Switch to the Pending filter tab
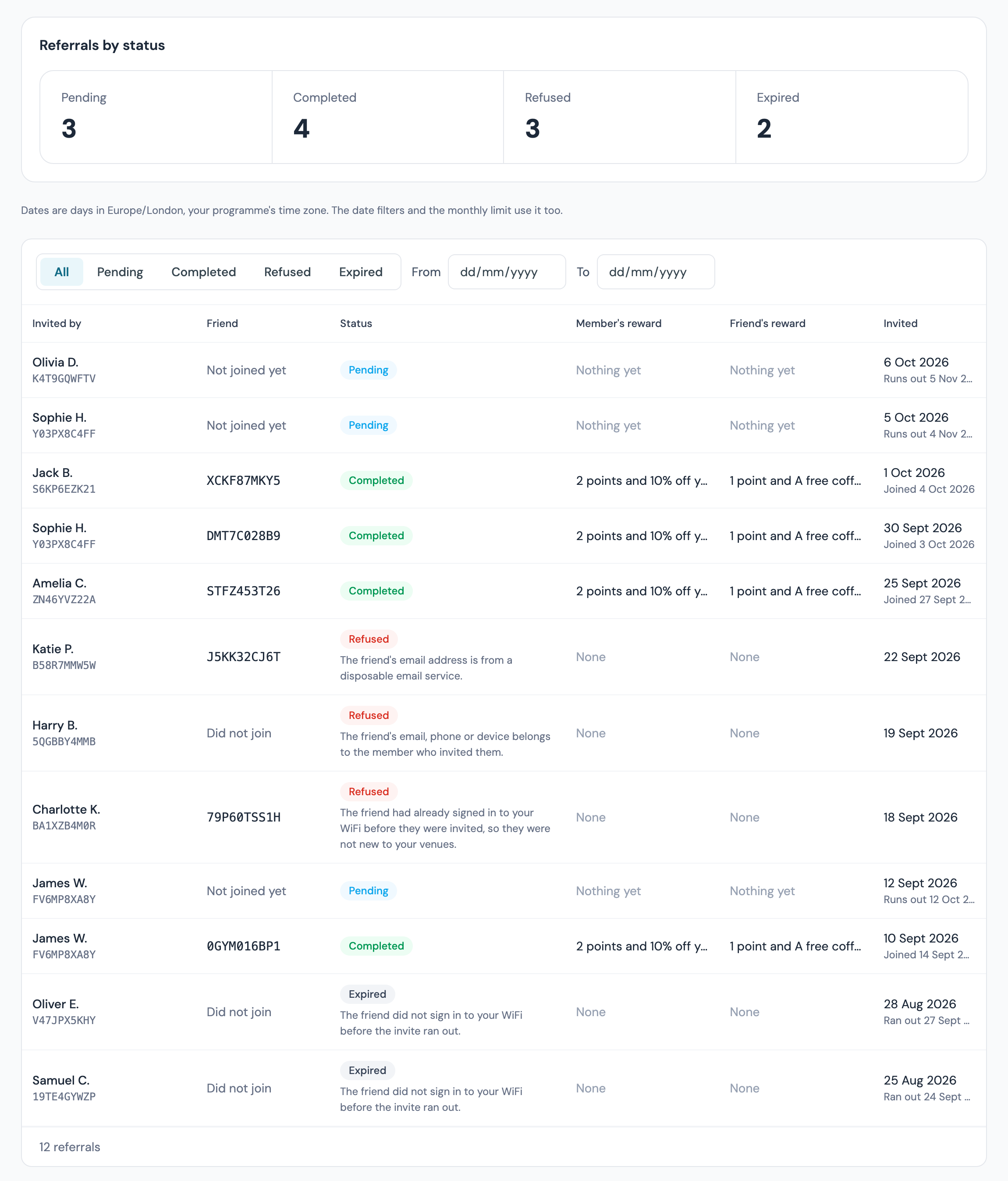The height and width of the screenshot is (1181, 1008). point(120,272)
